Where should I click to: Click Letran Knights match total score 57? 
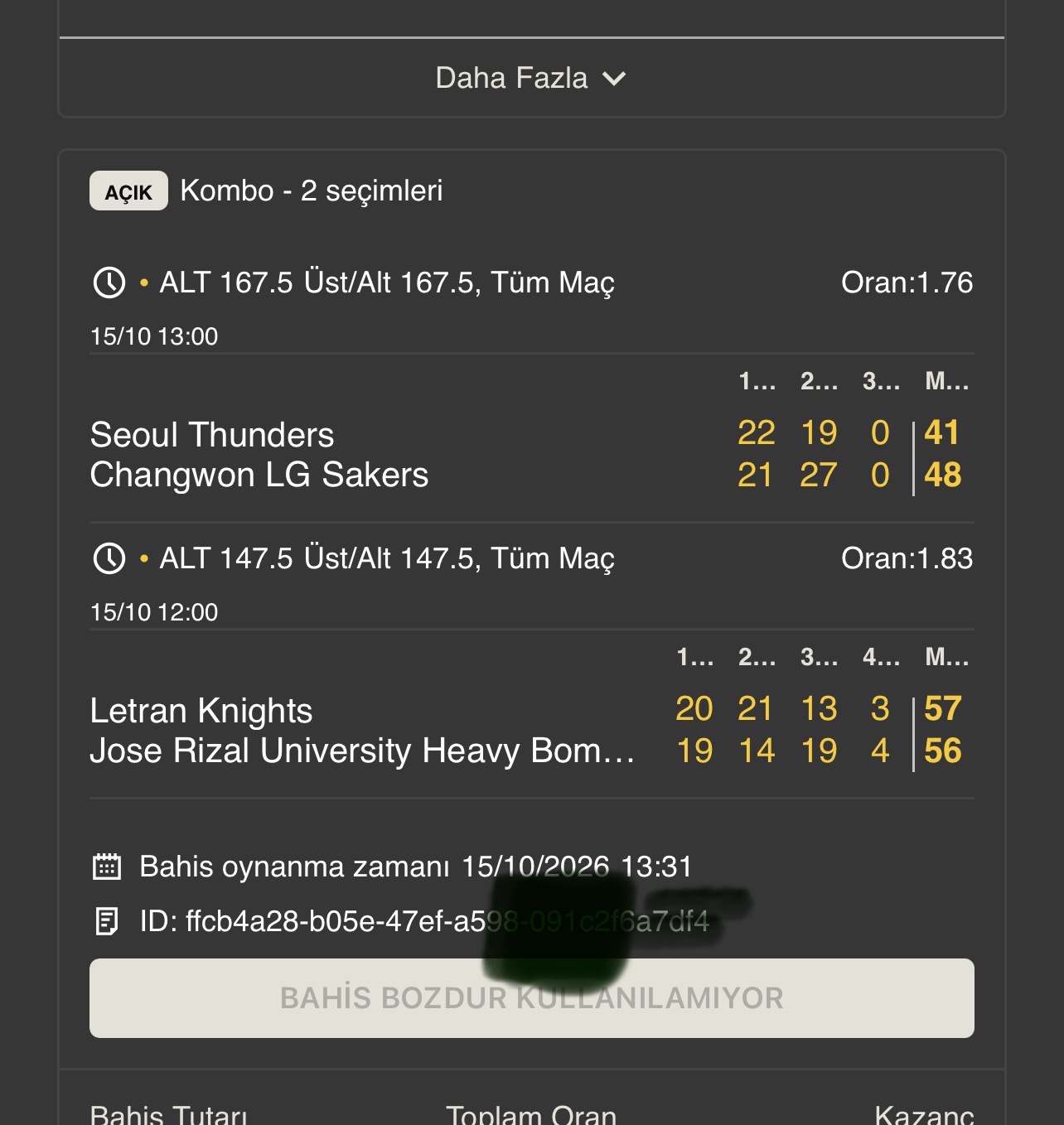943,708
